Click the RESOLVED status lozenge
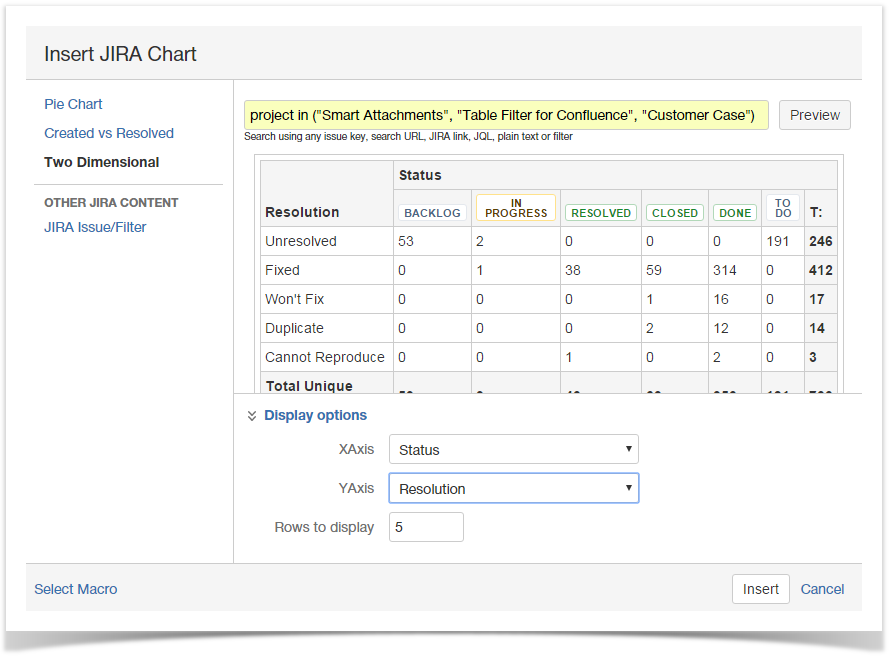This screenshot has width=896, height=660. coord(600,212)
